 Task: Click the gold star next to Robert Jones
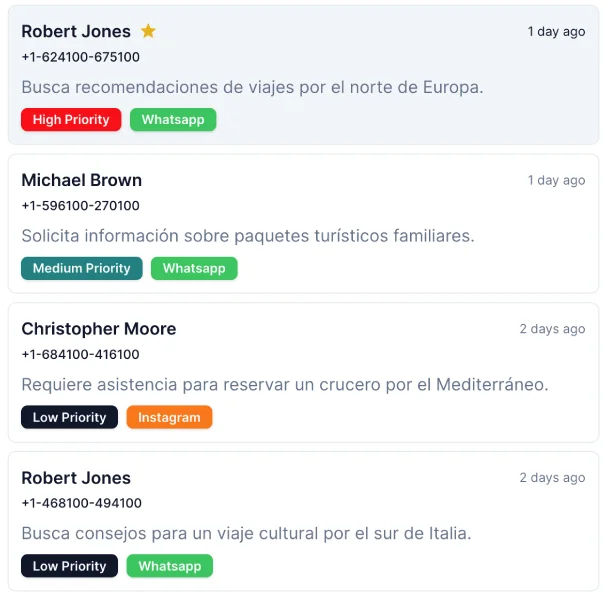[x=148, y=31]
